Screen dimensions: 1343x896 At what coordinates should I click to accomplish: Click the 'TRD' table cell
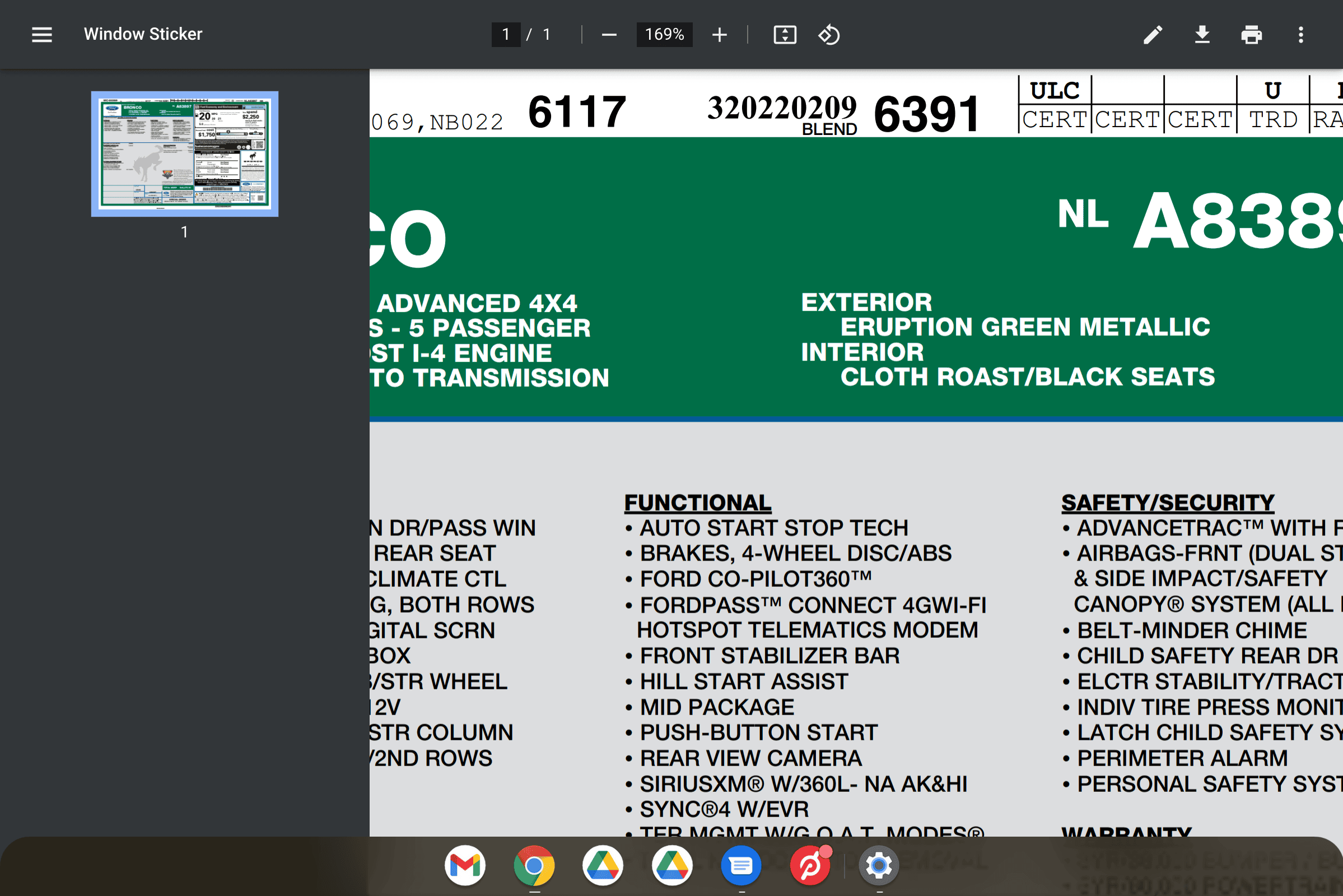click(x=1272, y=119)
